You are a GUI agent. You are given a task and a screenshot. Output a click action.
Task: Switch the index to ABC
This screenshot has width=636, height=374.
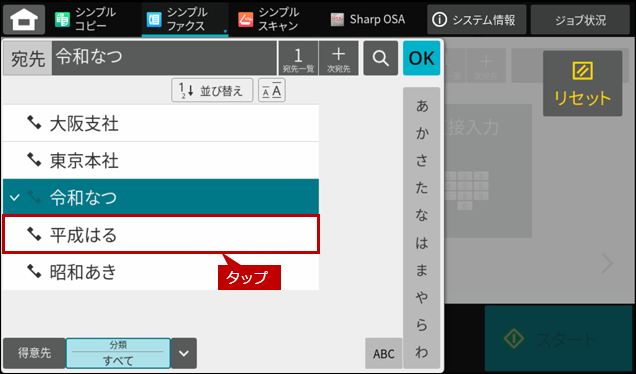pyautogui.click(x=384, y=353)
